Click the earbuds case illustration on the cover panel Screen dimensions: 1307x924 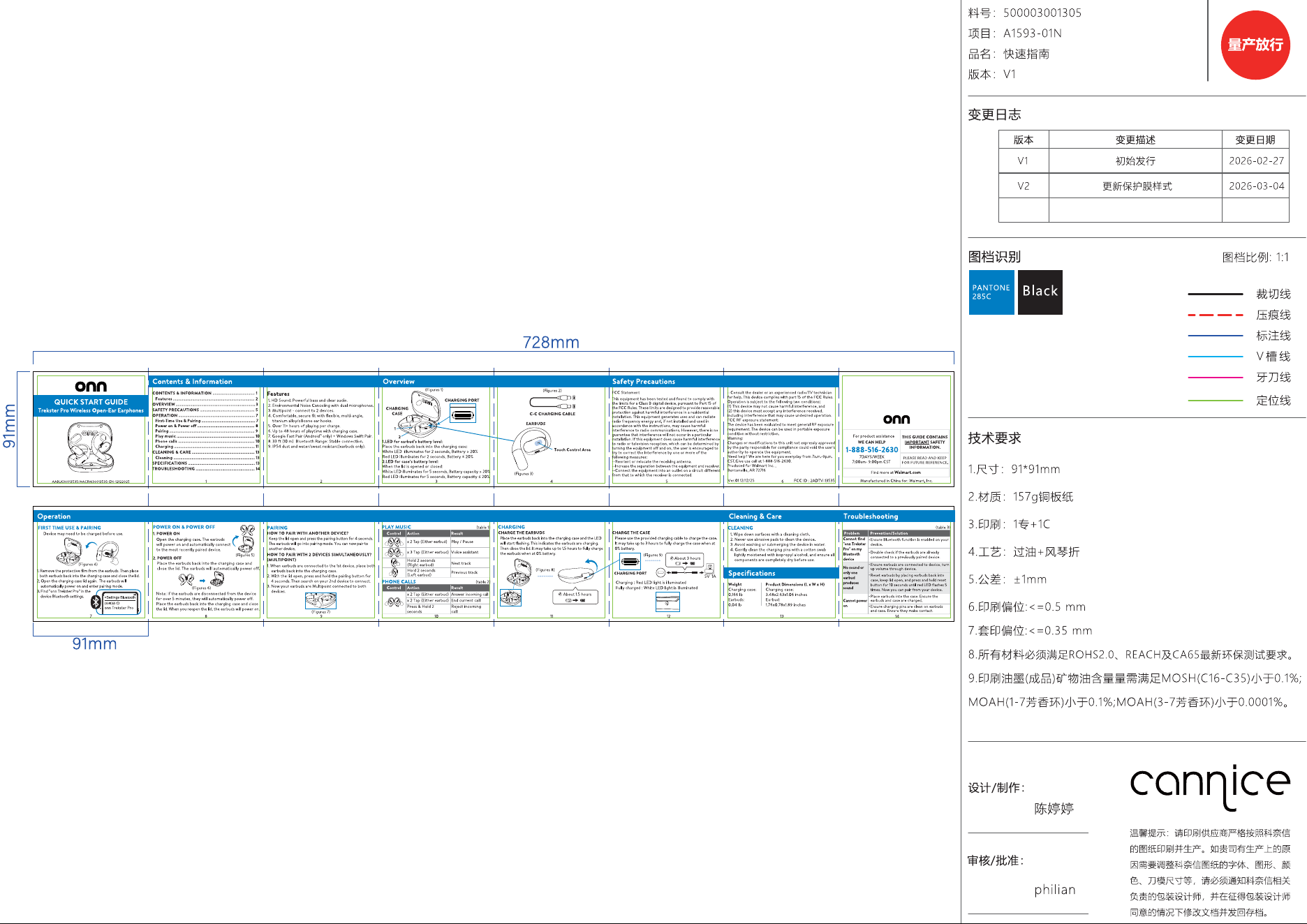pos(90,447)
